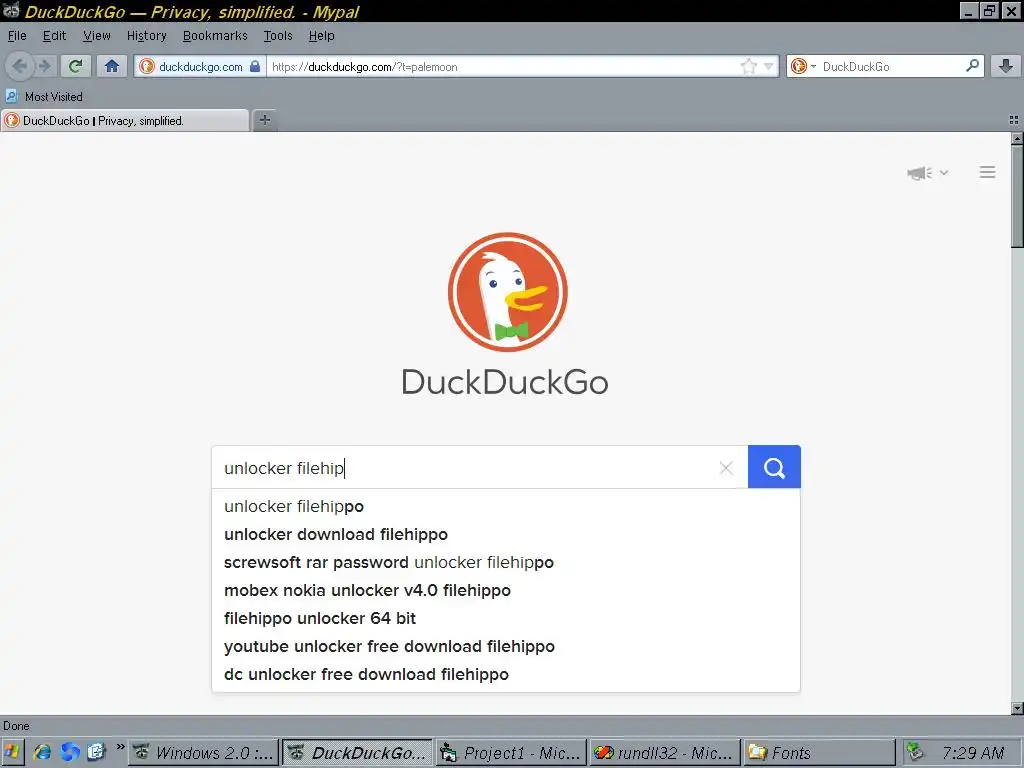This screenshot has height=768, width=1024.
Task: Click the browser Back arrow button
Action: point(20,66)
